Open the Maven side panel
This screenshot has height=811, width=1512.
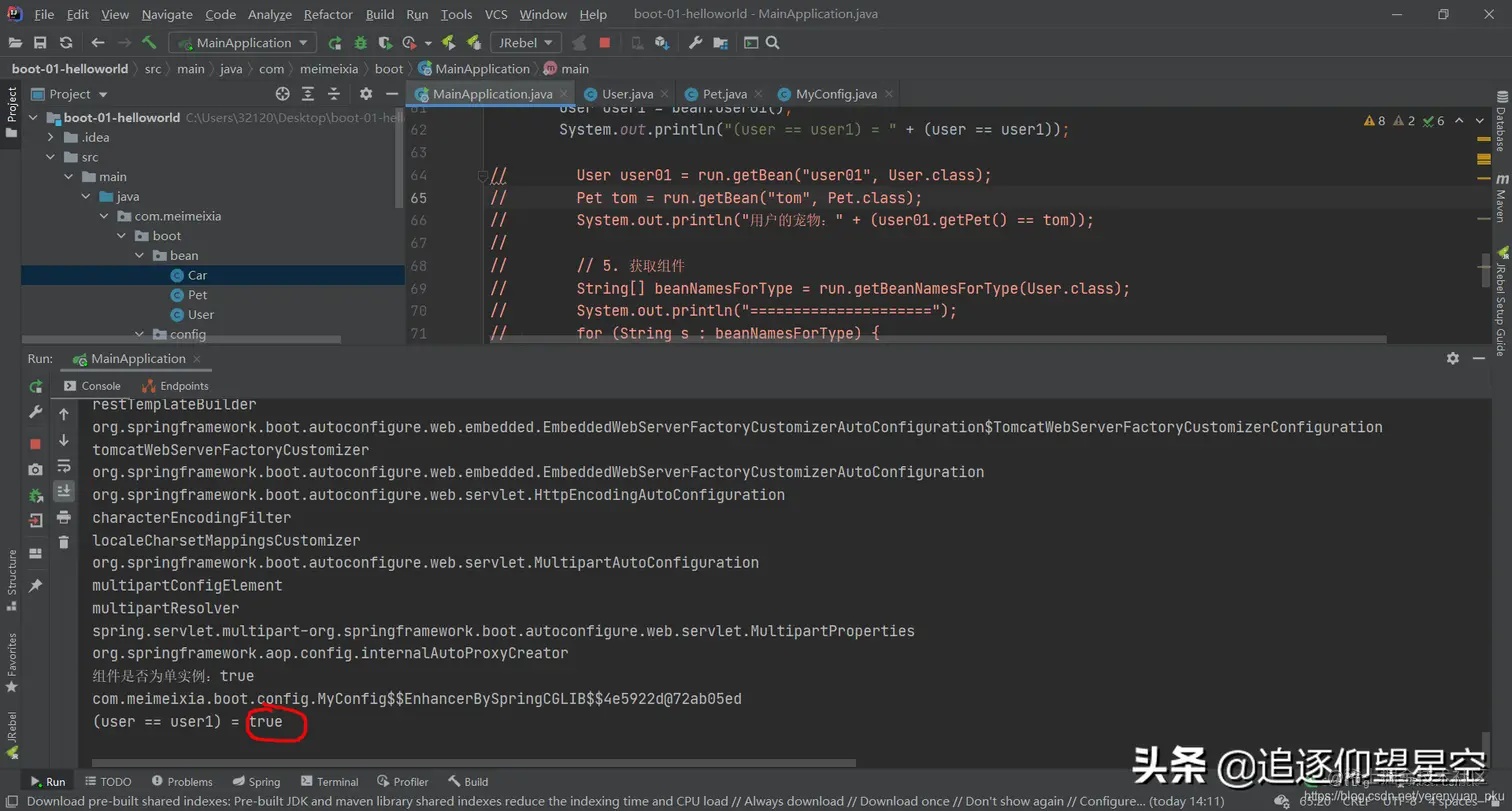[x=1501, y=197]
